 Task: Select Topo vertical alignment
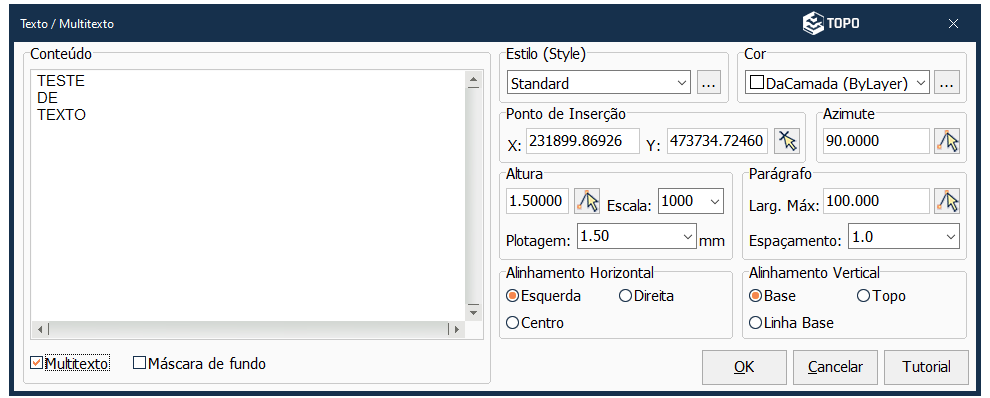863,296
